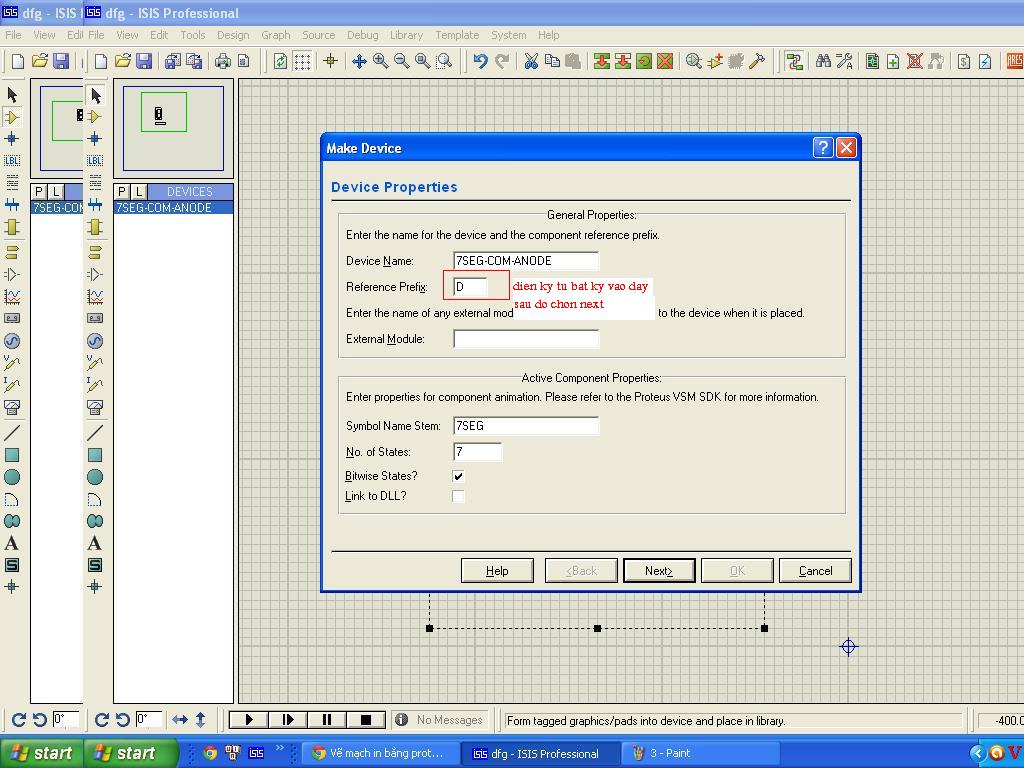Click the External Module input field
Screen dimensions: 1024x768
[x=526, y=339]
